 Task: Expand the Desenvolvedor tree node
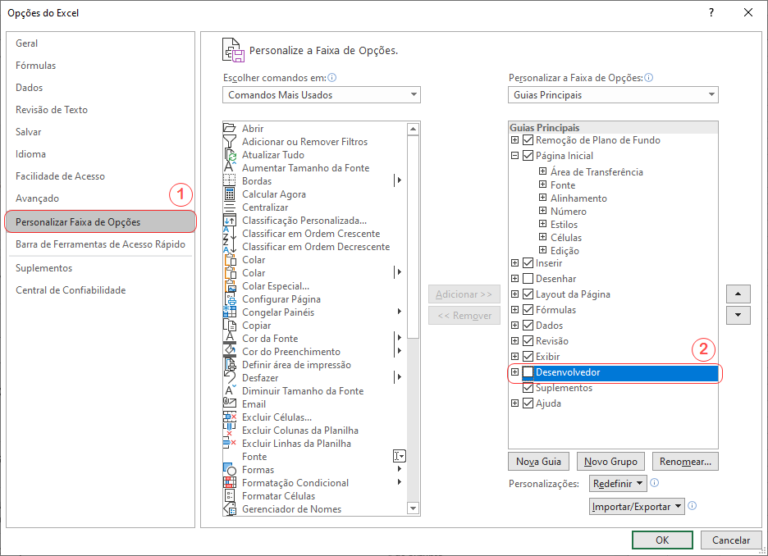(515, 372)
